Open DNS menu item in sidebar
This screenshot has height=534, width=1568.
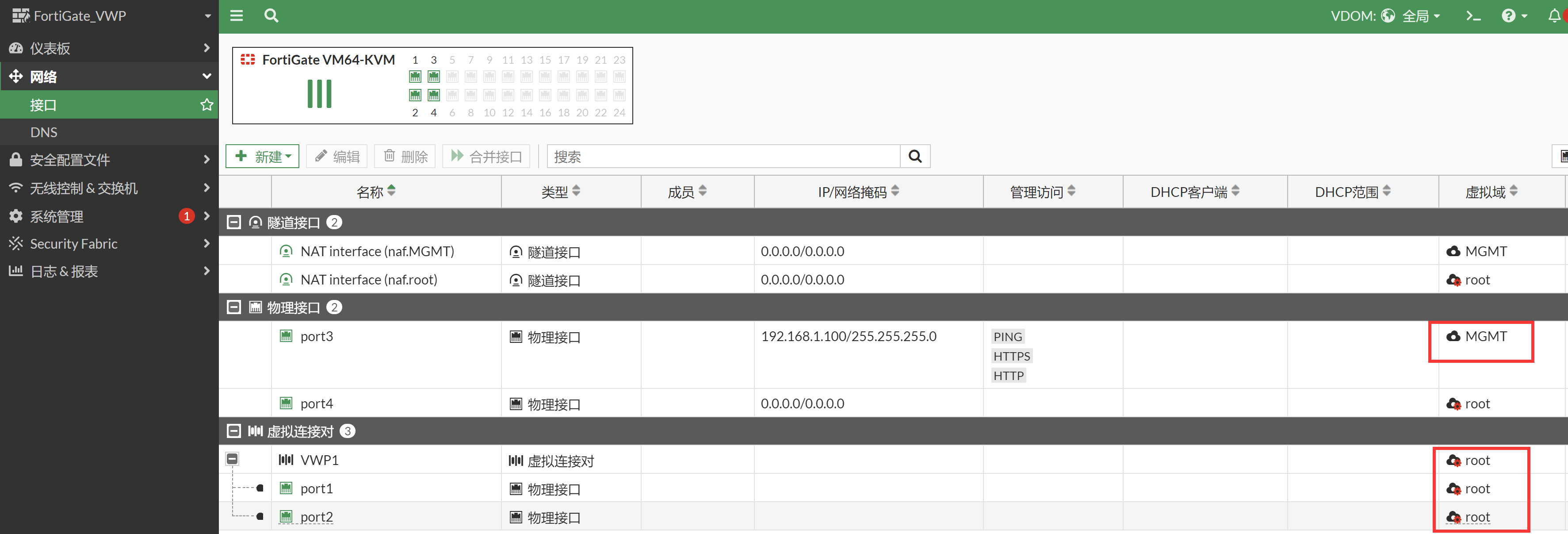[44, 132]
